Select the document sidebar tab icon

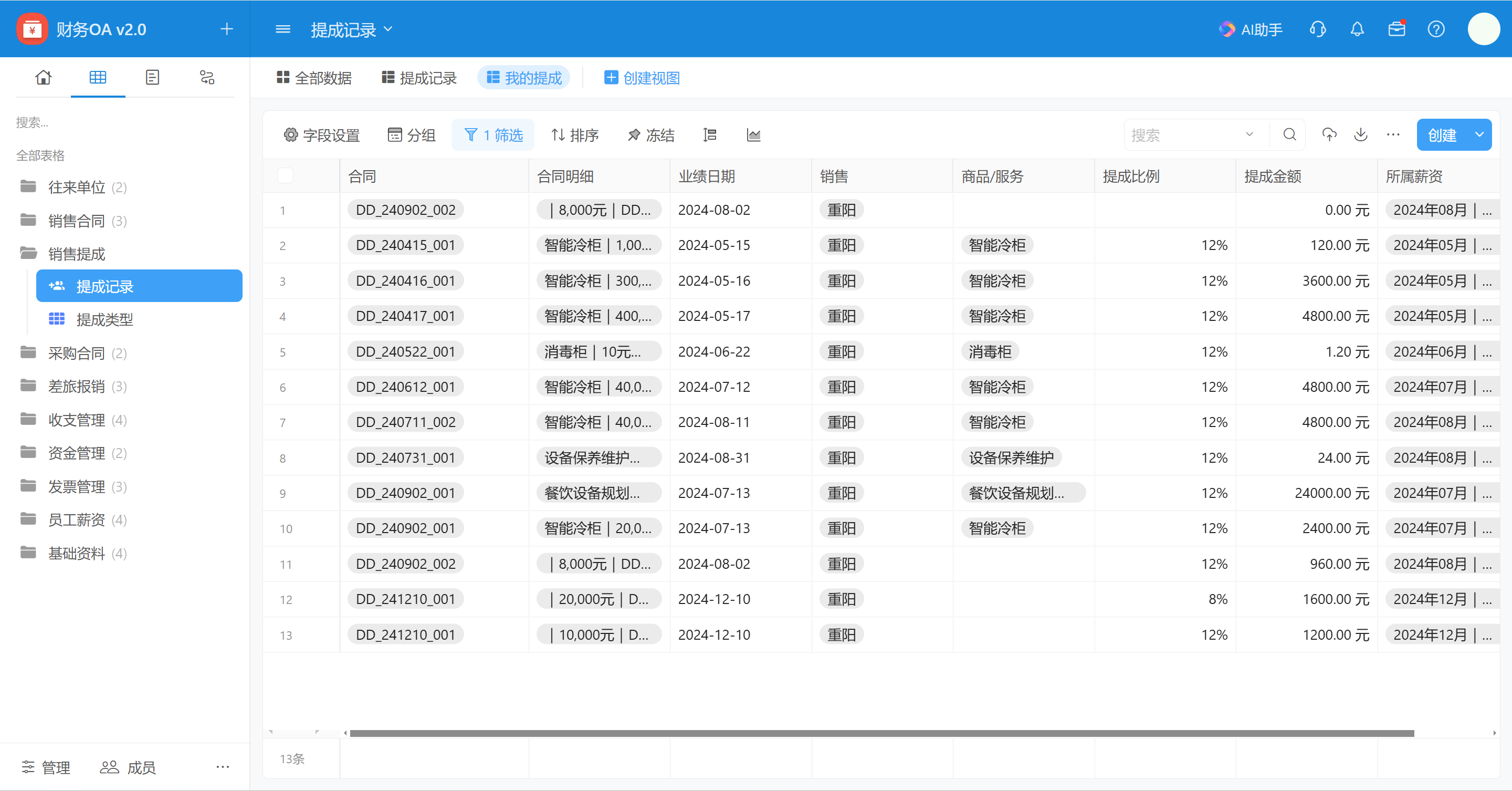click(x=153, y=77)
